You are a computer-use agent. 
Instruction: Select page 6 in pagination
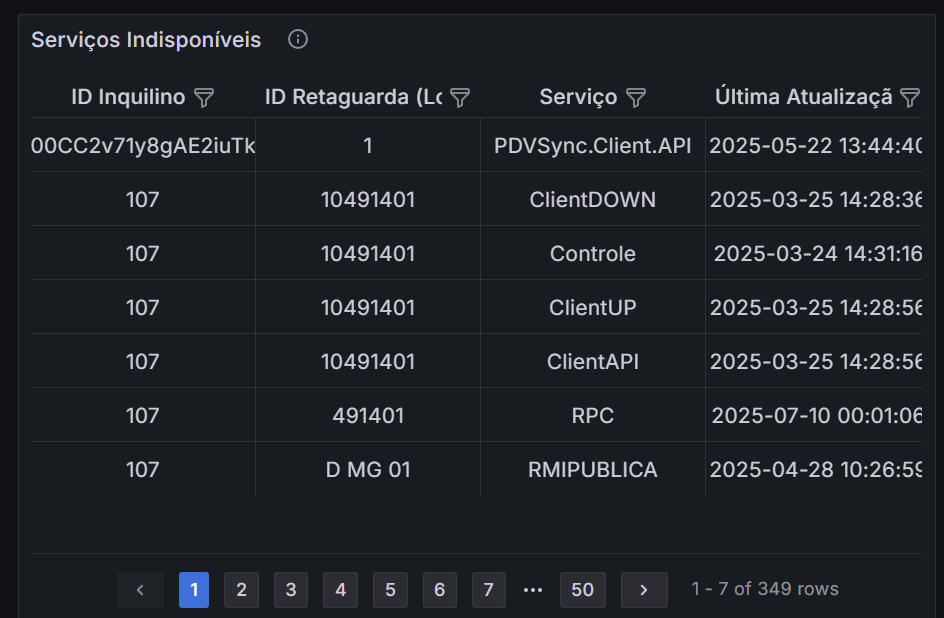click(439, 590)
